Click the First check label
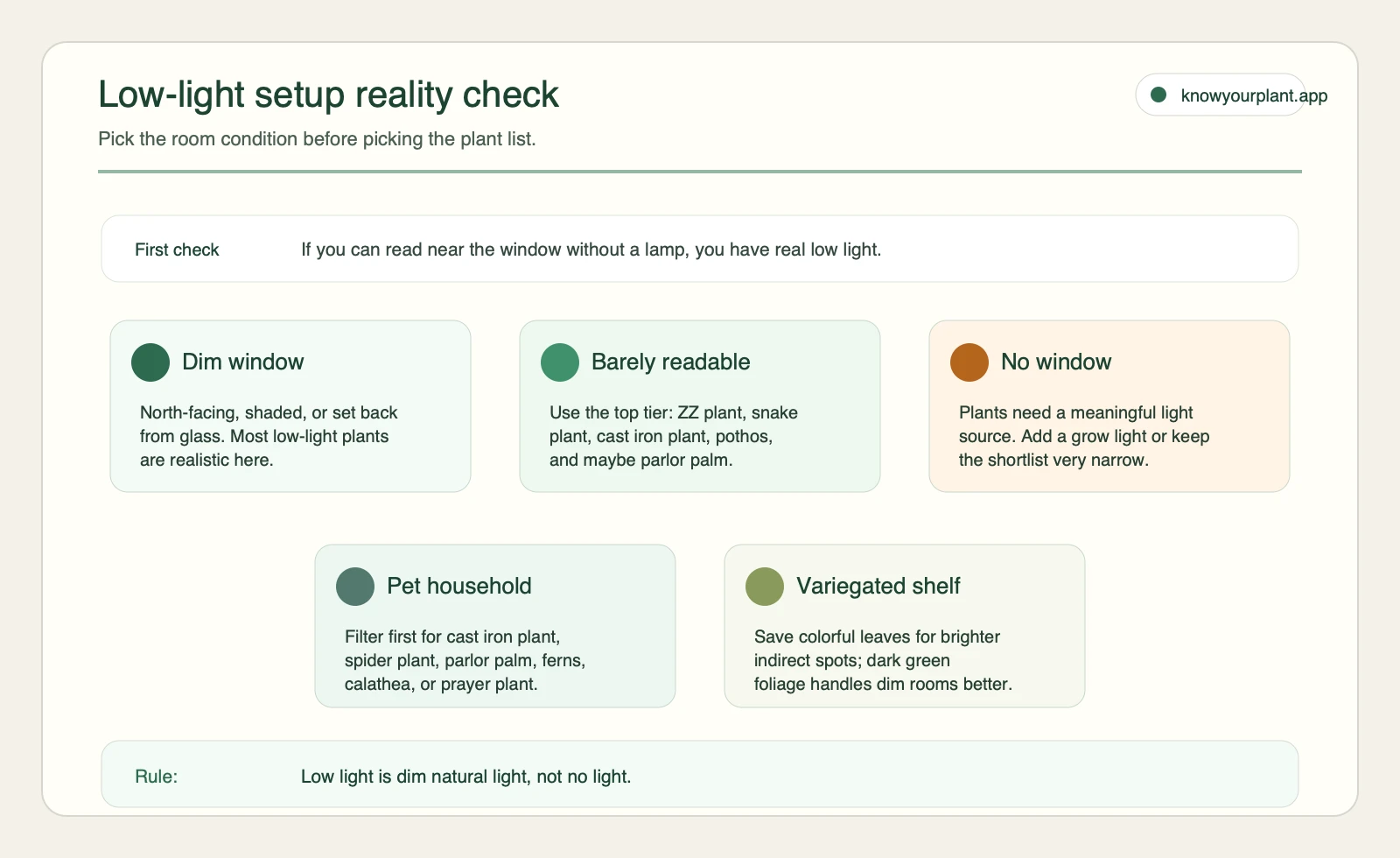Screen dimensions: 1400x858 pos(177,250)
